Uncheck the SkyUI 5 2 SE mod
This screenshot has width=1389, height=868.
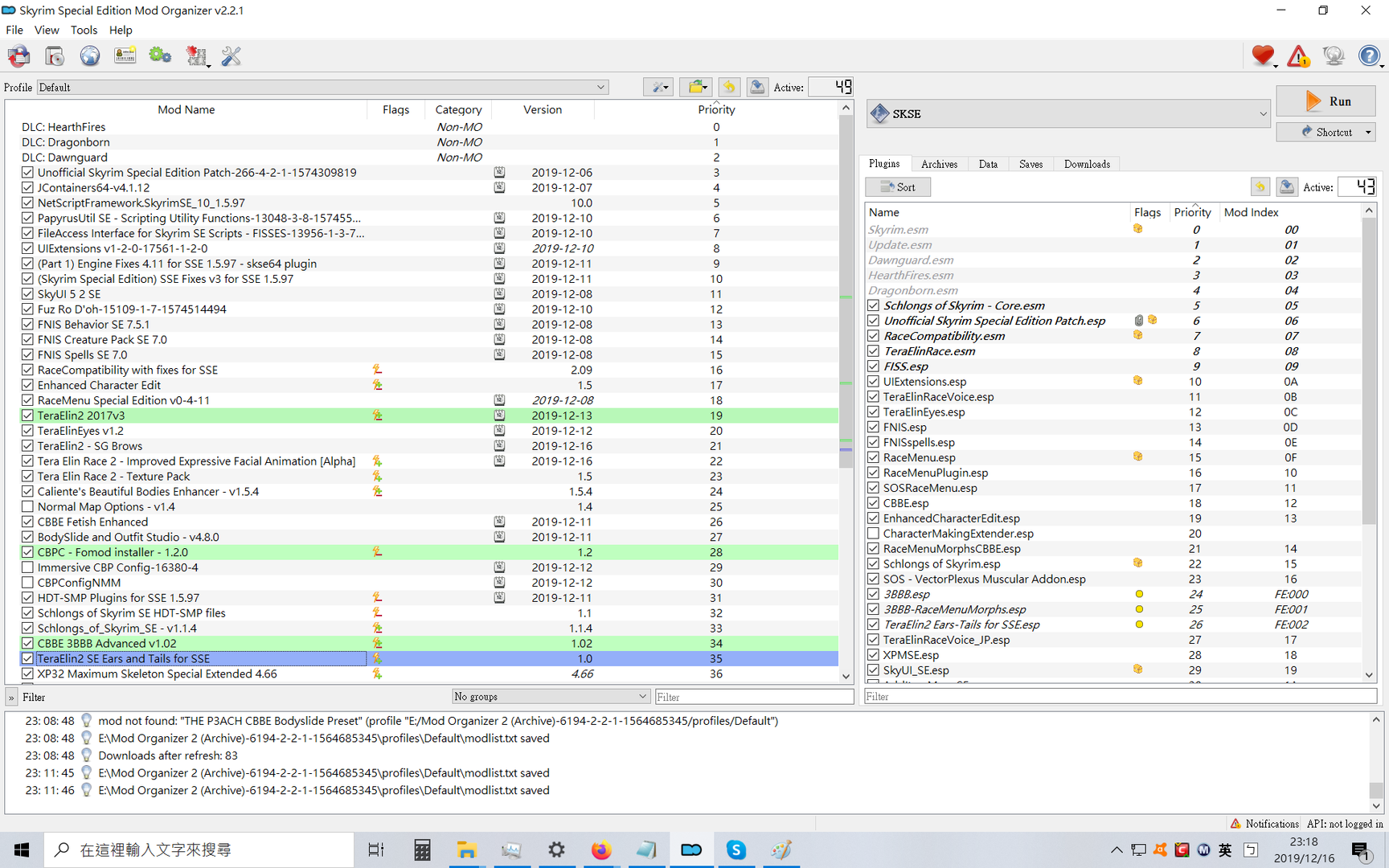point(27,294)
